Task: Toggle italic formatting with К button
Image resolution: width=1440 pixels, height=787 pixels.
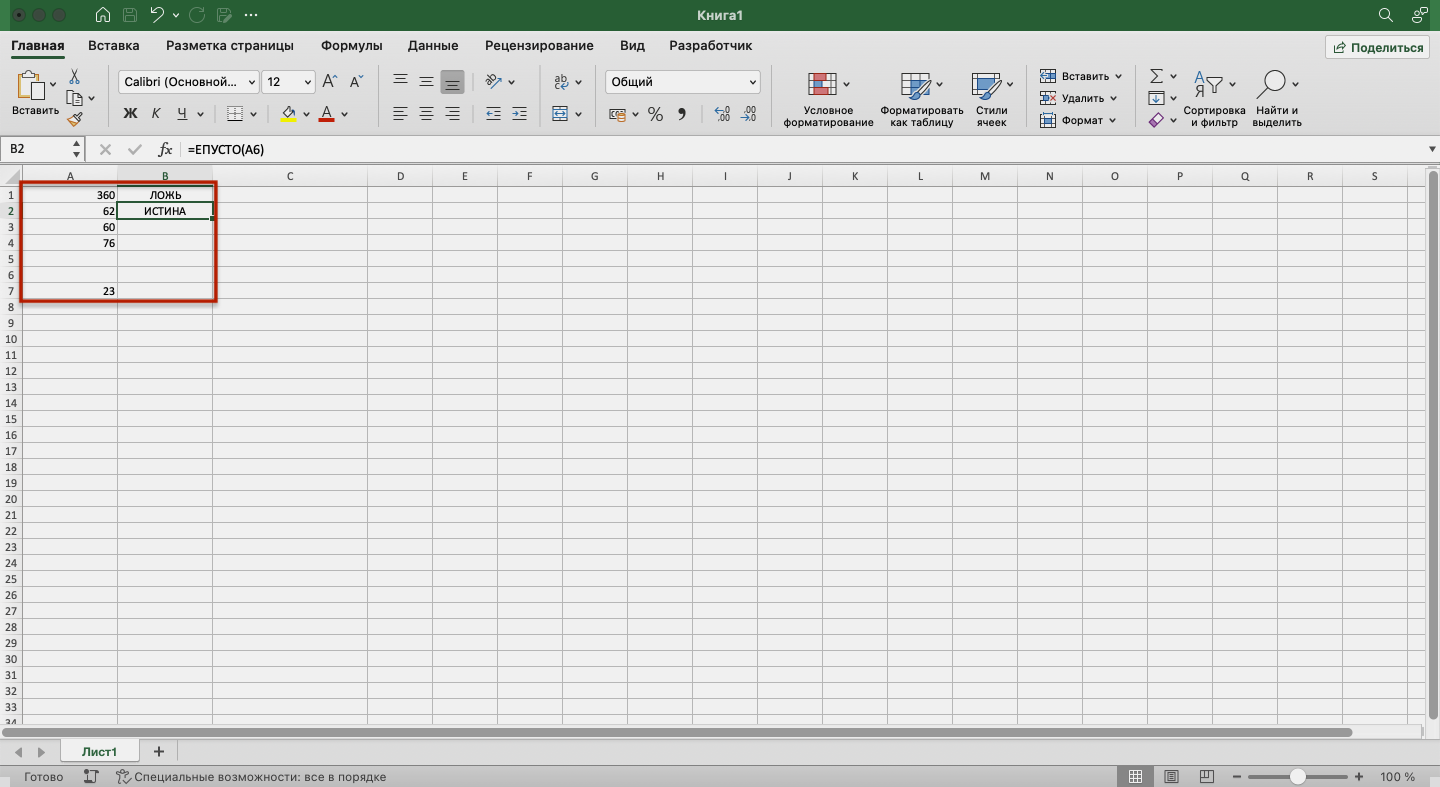Action: pos(156,114)
